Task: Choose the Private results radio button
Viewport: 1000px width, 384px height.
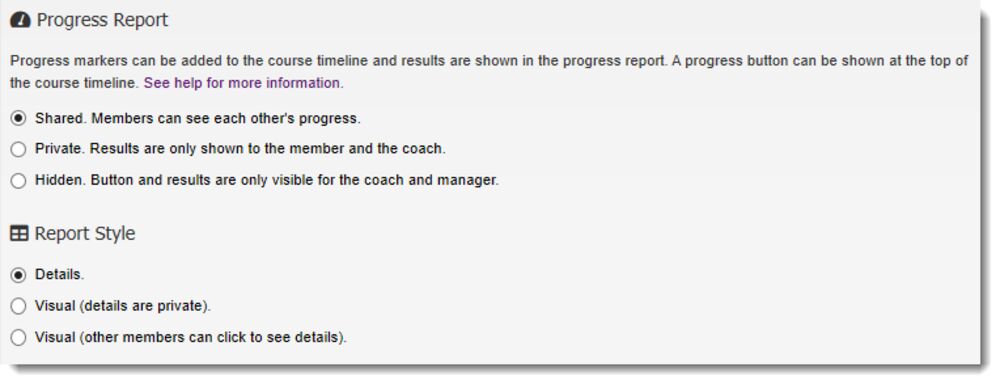Action: 18,149
